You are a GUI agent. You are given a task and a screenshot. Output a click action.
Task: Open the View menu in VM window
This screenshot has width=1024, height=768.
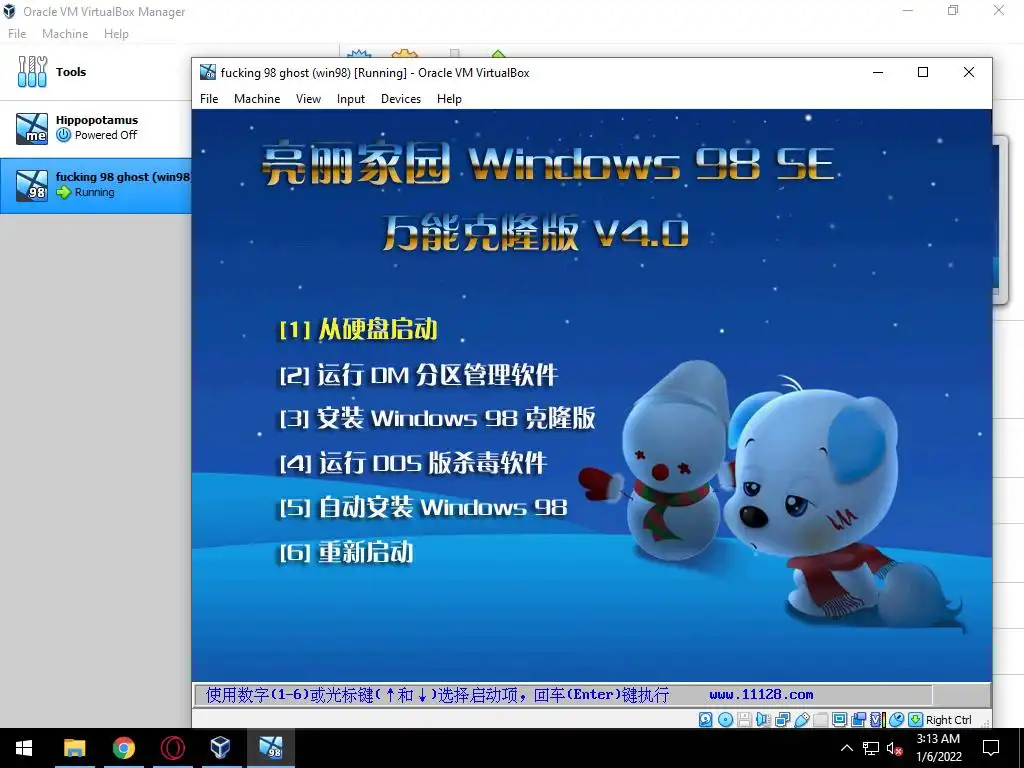click(308, 99)
